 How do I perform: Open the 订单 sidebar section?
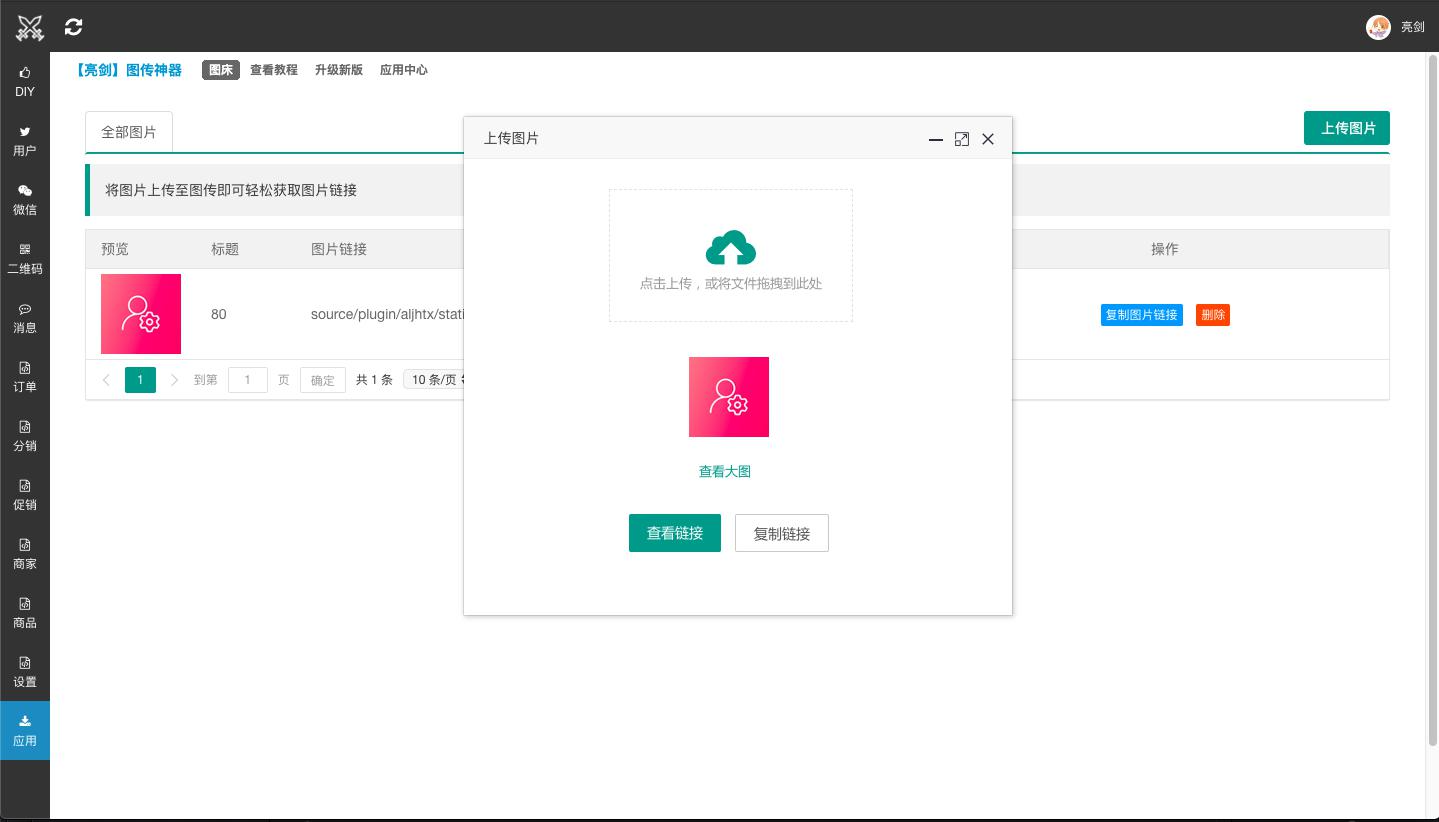[25, 377]
